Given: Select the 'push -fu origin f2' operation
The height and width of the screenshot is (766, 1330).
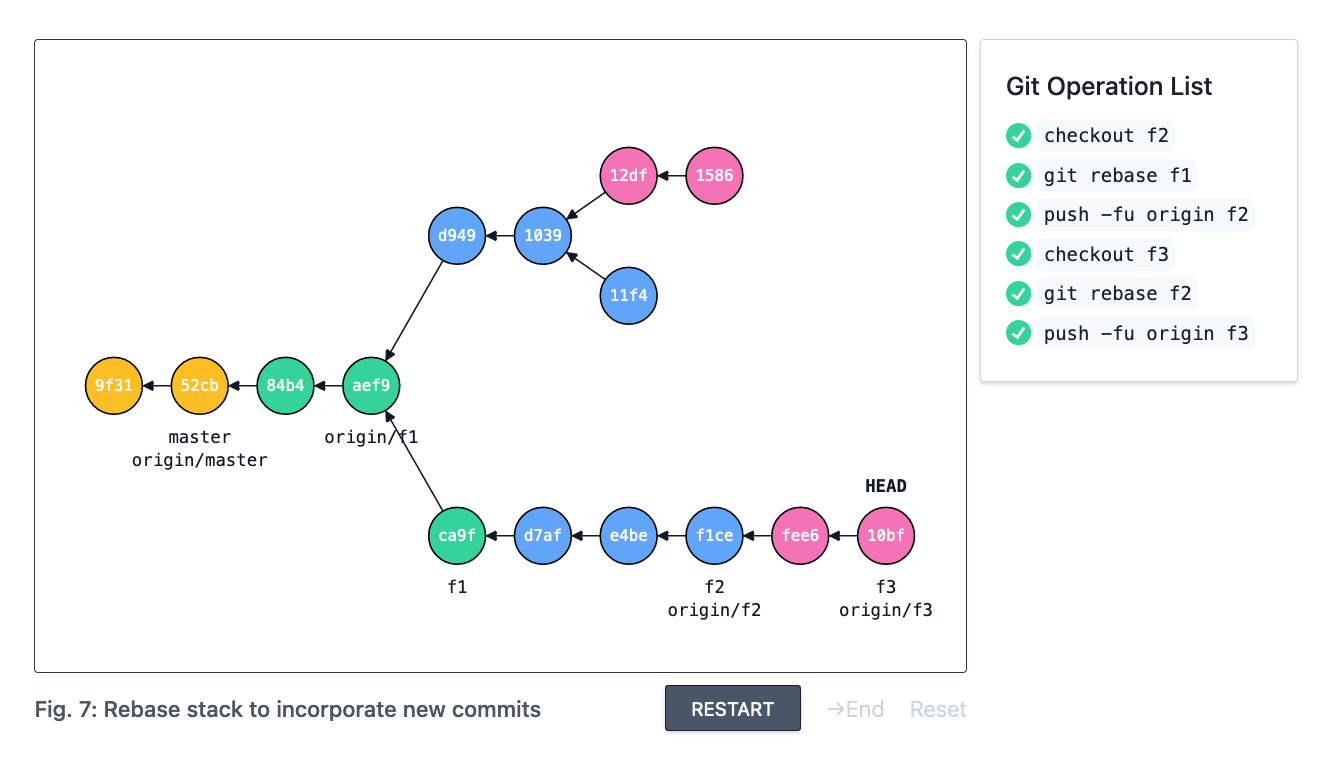Looking at the screenshot, I should [1146, 215].
